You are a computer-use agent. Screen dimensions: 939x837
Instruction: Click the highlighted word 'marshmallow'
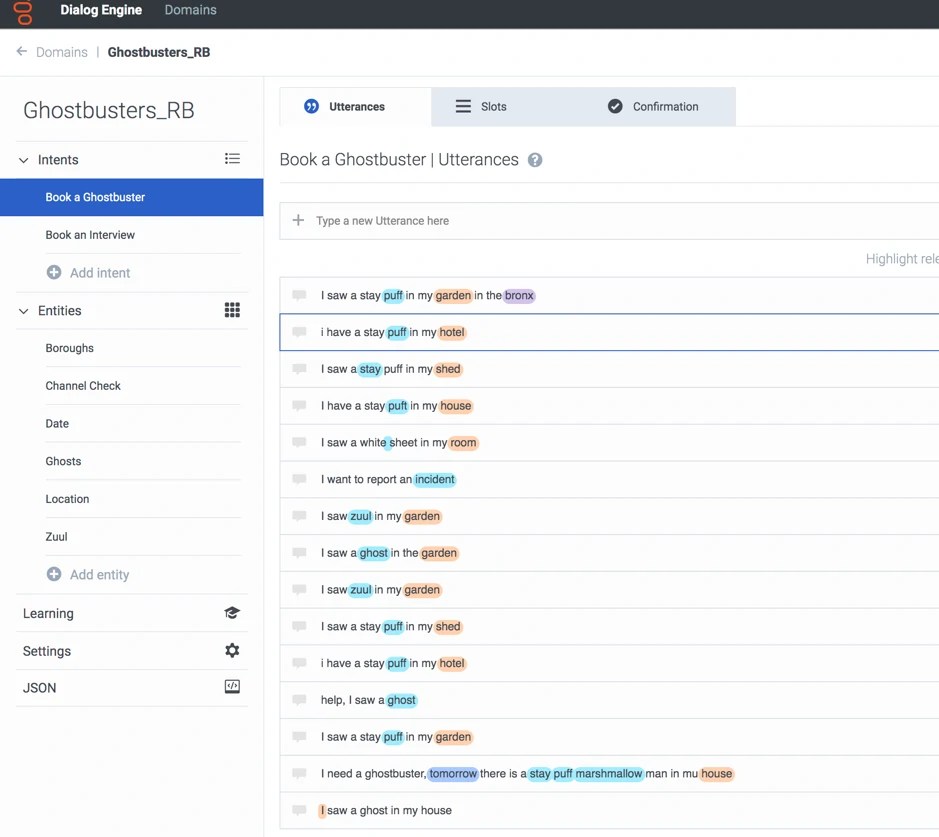pos(609,774)
